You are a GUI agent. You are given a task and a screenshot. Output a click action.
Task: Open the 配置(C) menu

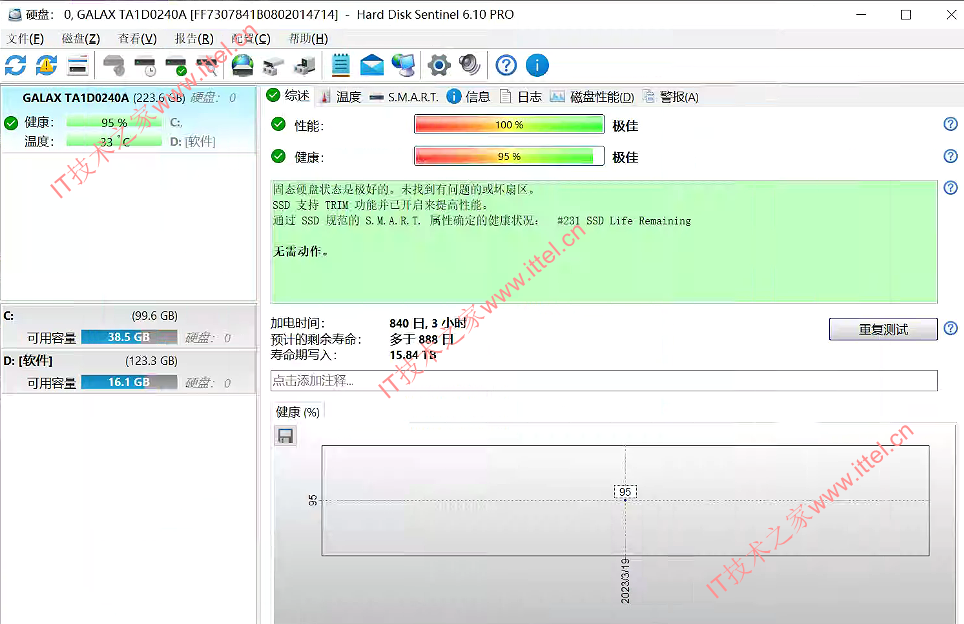coord(251,39)
